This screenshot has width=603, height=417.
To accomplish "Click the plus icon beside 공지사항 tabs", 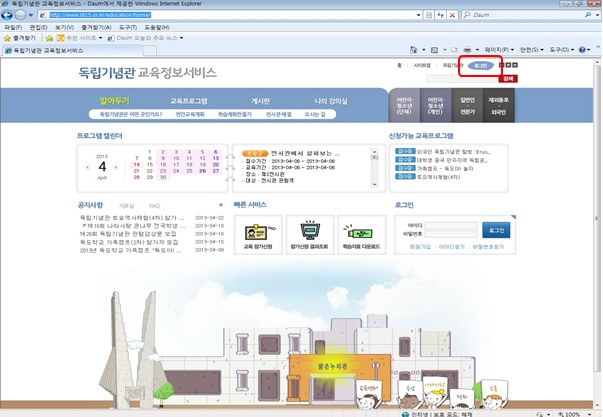I will click(x=219, y=205).
